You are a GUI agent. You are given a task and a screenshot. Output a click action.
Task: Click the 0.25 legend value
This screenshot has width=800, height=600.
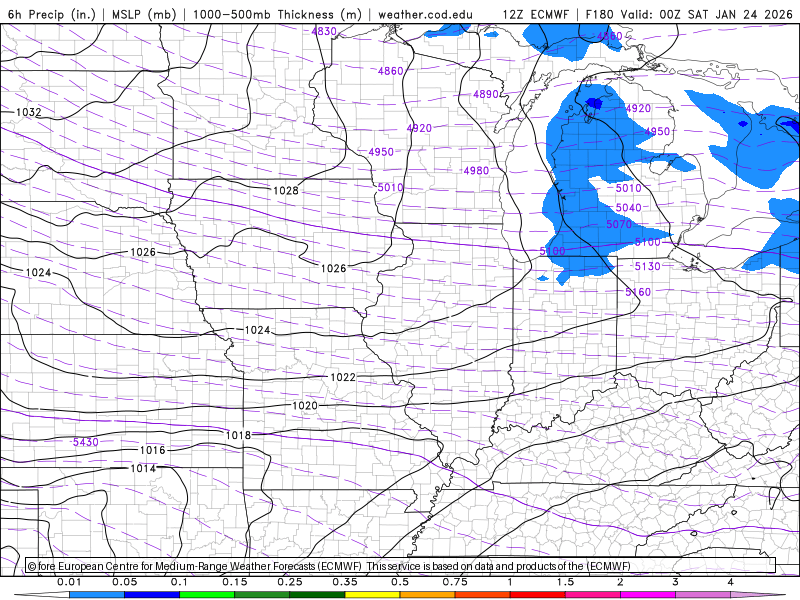click(x=290, y=582)
